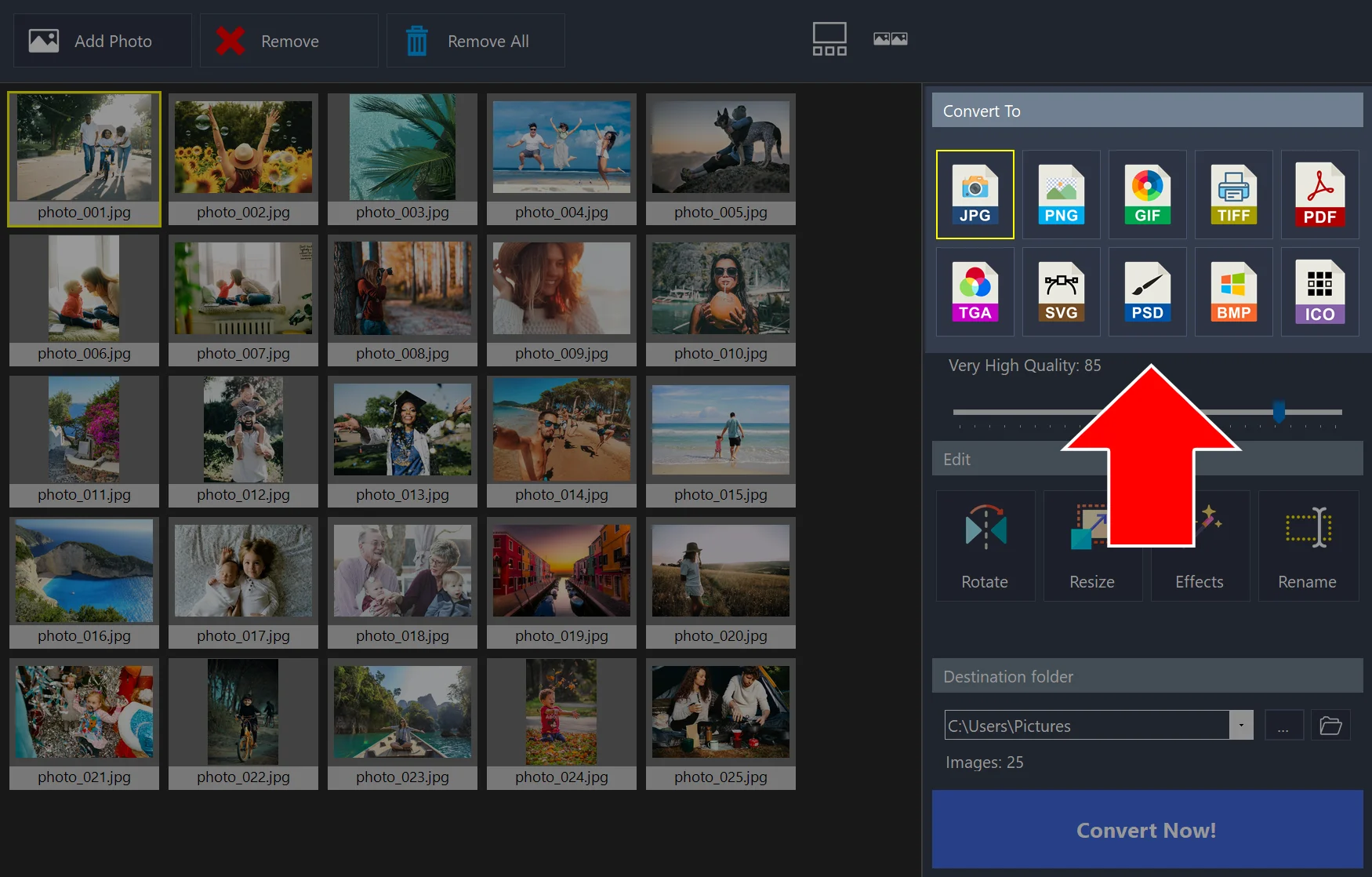1372x877 pixels.
Task: Open the Resize edit tool
Action: pos(1092,546)
